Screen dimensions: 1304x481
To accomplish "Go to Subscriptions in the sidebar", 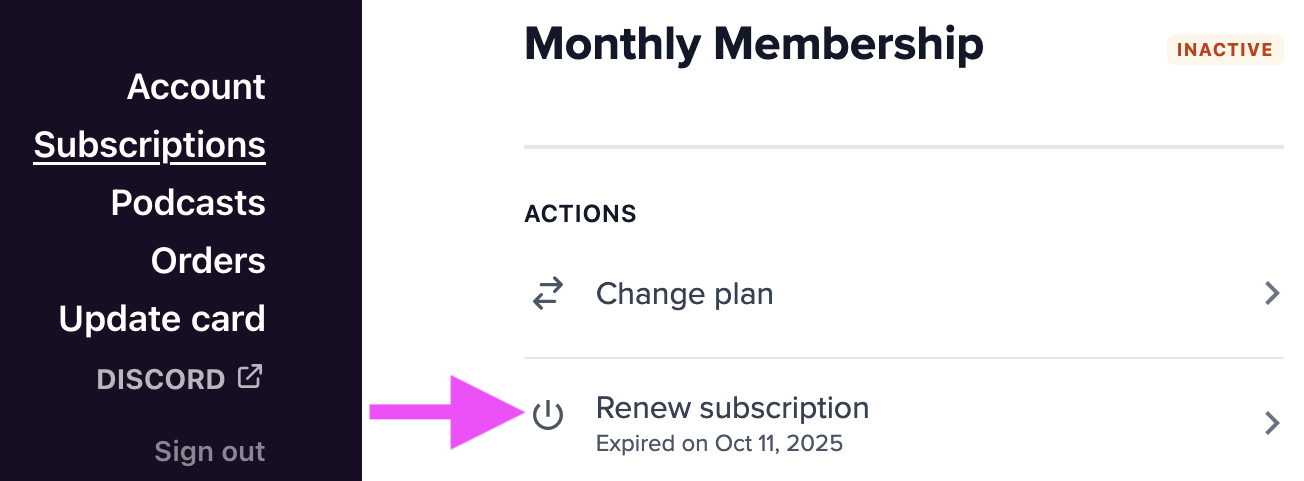I will [150, 145].
